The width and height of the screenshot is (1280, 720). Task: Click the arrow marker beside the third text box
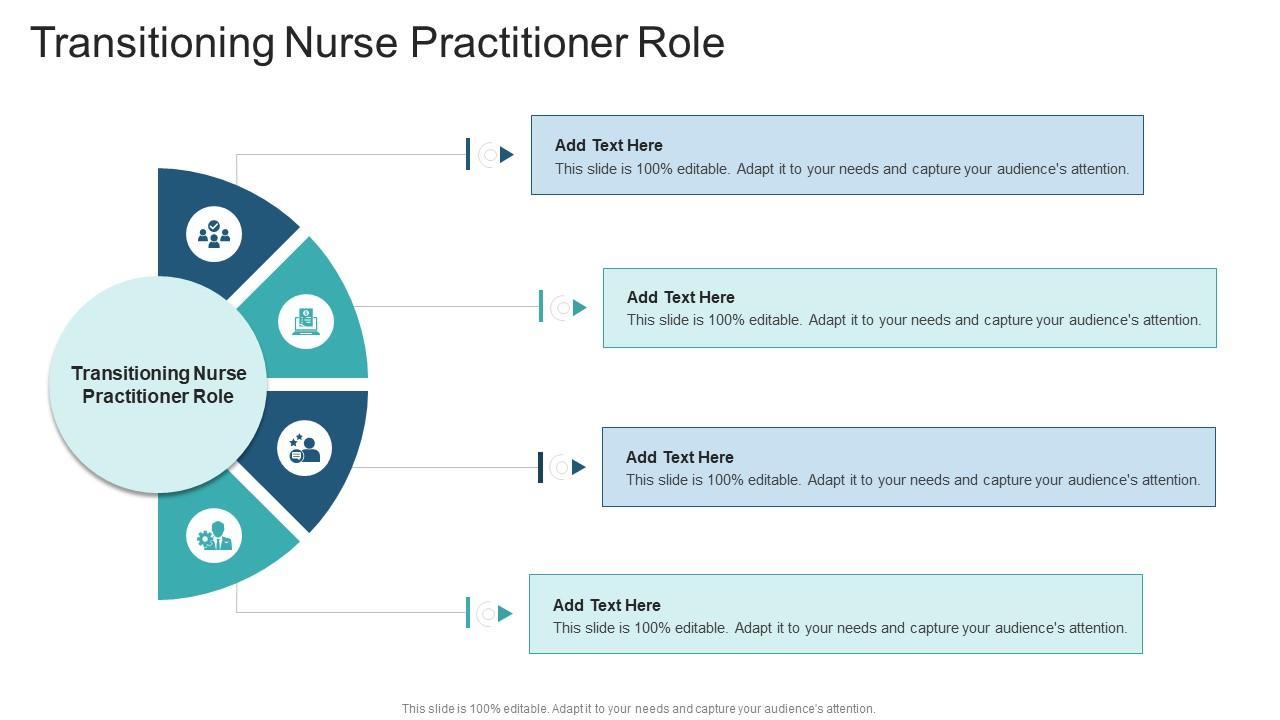[578, 467]
